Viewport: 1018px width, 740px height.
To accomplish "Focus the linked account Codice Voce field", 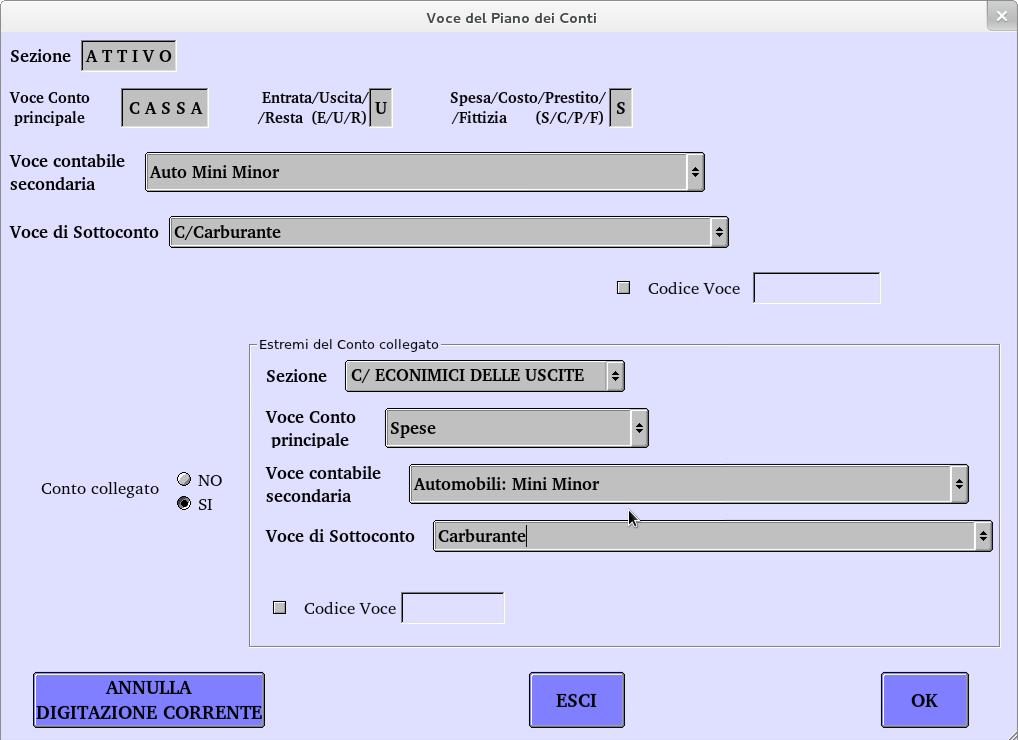I will pyautogui.click(x=452, y=608).
